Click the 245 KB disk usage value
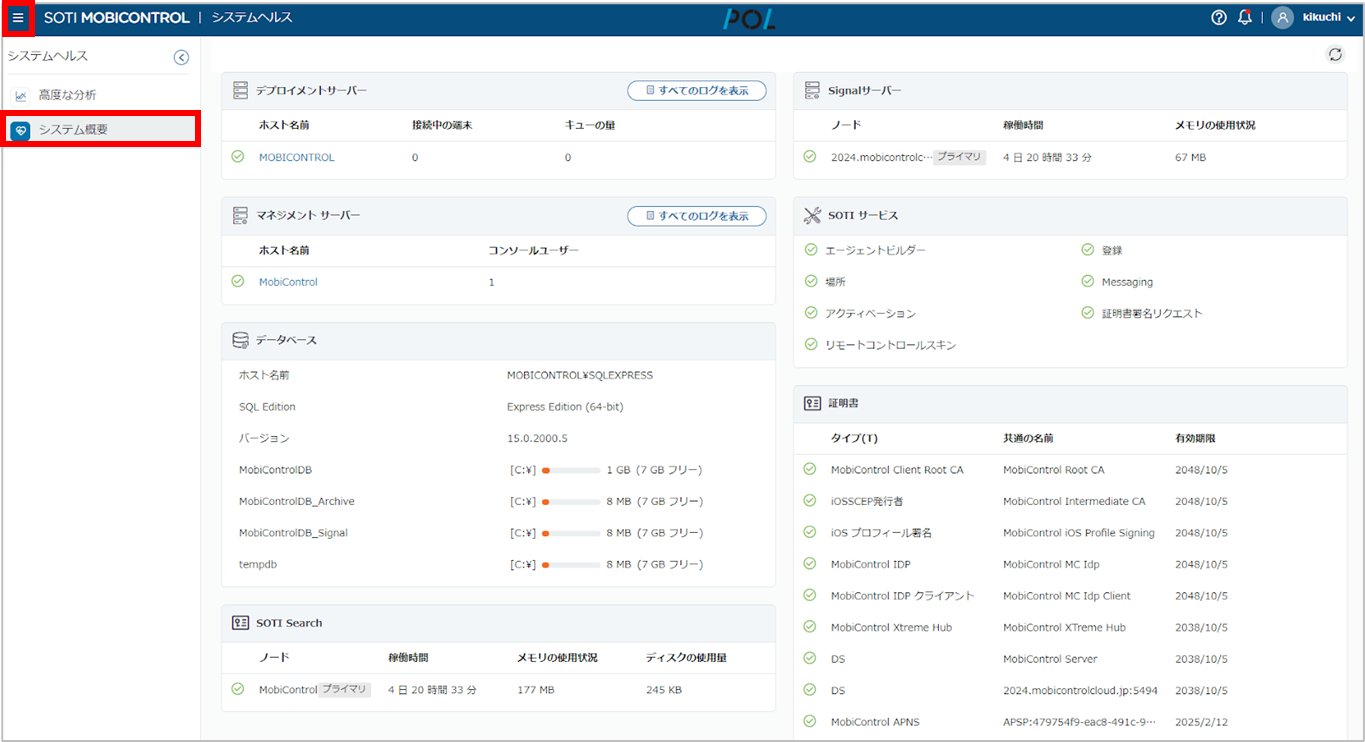The height and width of the screenshot is (742, 1365). point(664,690)
